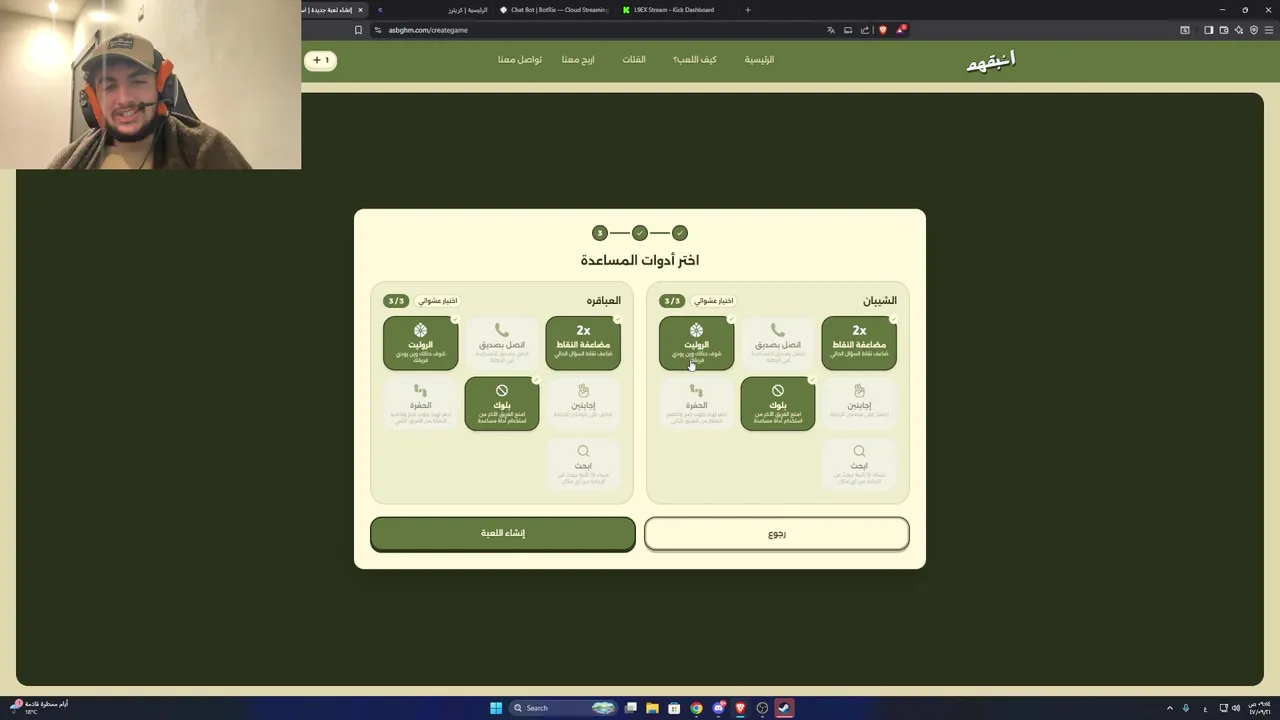Screen dimensions: 1280x720
Task: Open the weather widget on taskbar
Action: point(40,707)
